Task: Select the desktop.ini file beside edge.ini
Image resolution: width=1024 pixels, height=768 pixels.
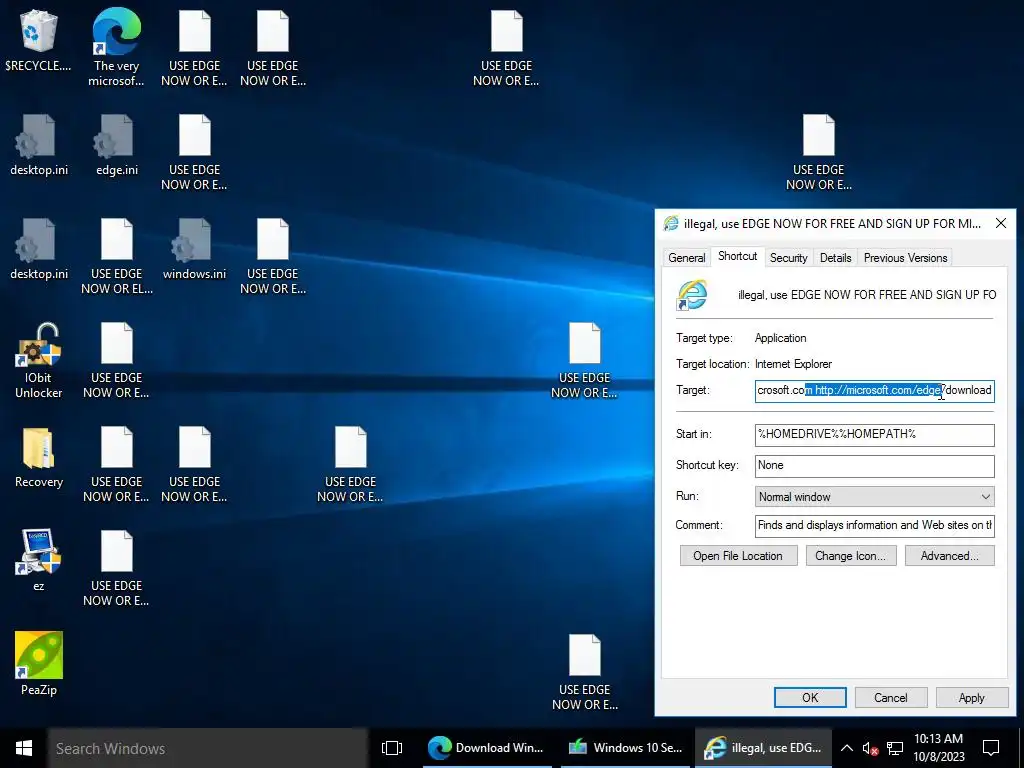Action: [x=38, y=145]
